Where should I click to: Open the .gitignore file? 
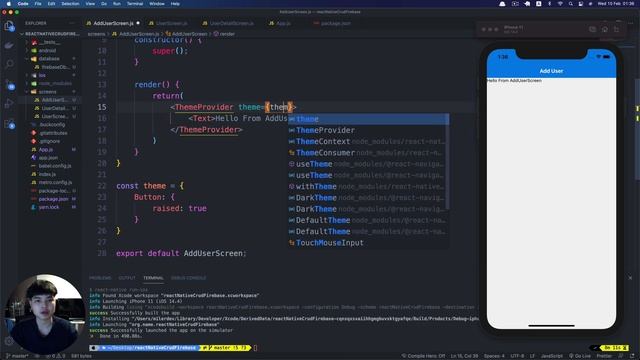(x=50, y=141)
